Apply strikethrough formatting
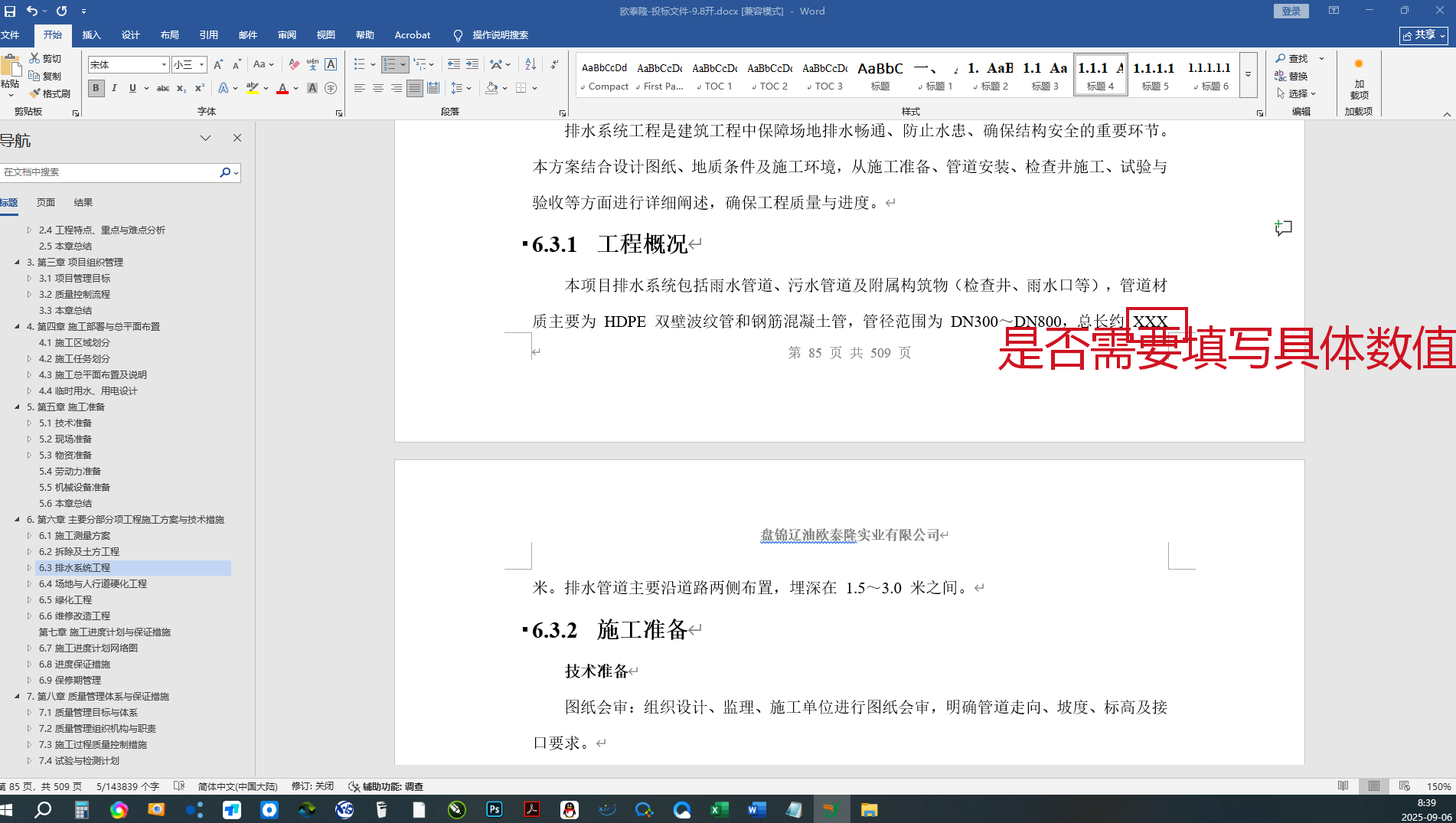Image resolution: width=1456 pixels, height=823 pixels. pyautogui.click(x=163, y=88)
